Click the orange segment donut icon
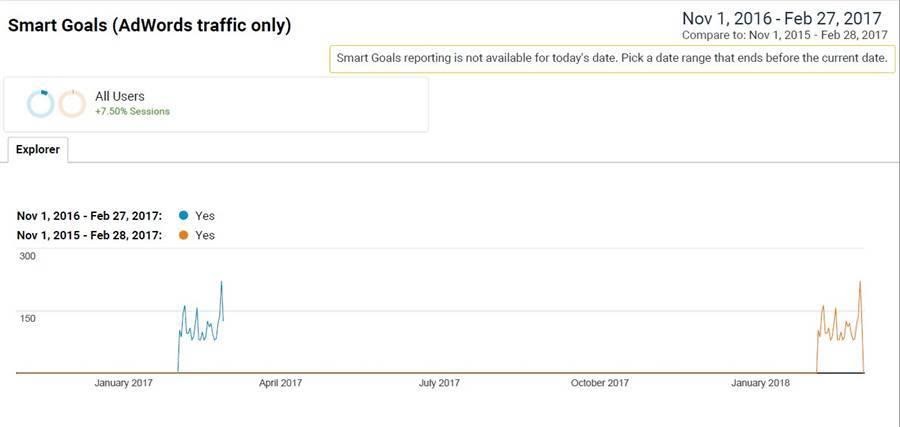The width and height of the screenshot is (900, 427). pyautogui.click(x=72, y=104)
